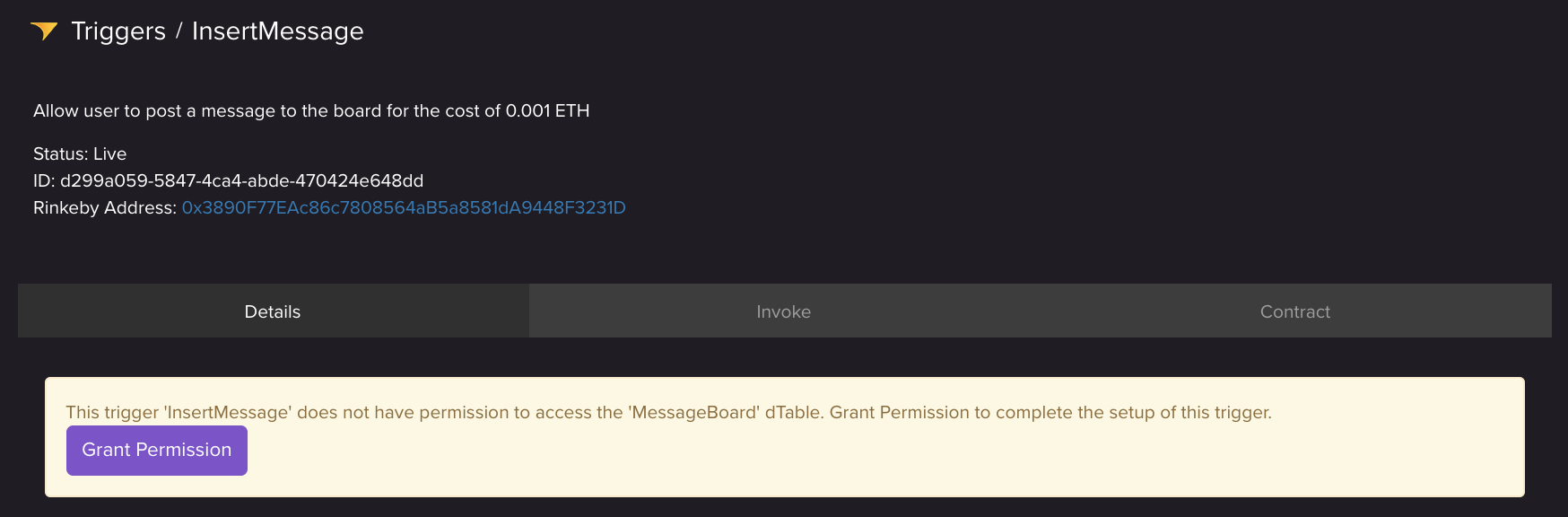The image size is (1568, 517).
Task: Open the Invoke tab
Action: 783,311
